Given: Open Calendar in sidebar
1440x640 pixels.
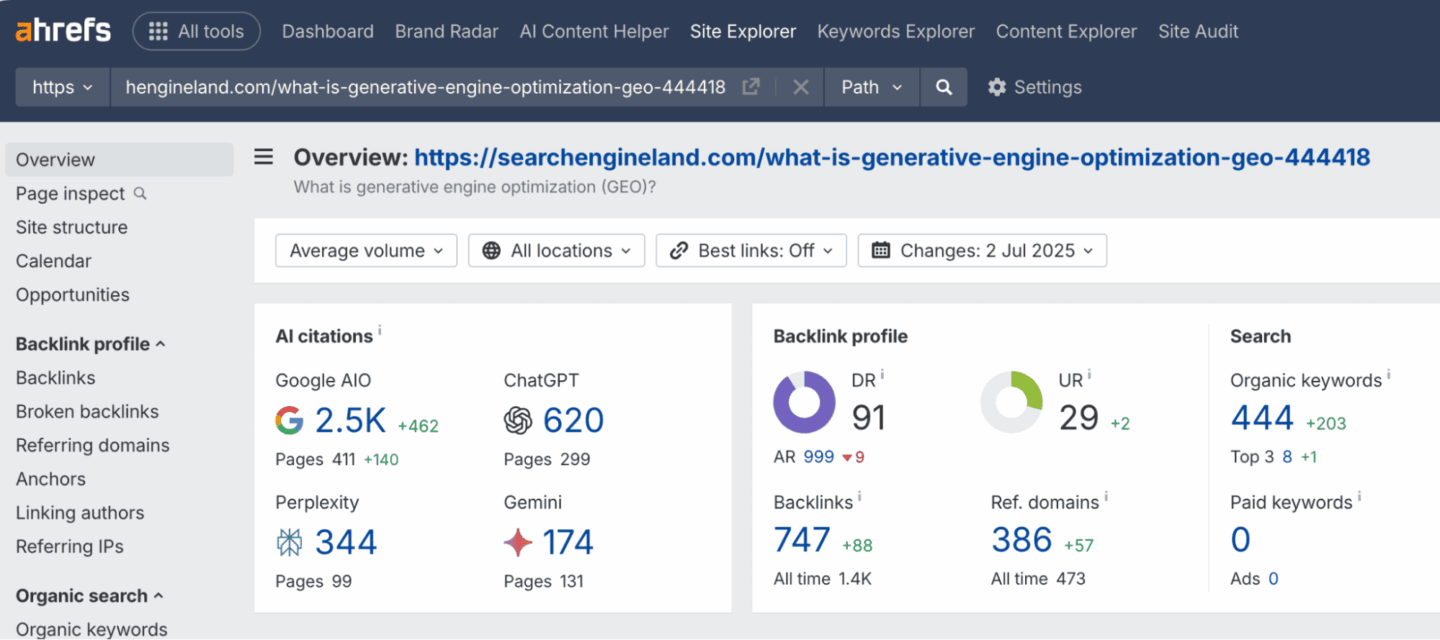Looking at the screenshot, I should [54, 261].
